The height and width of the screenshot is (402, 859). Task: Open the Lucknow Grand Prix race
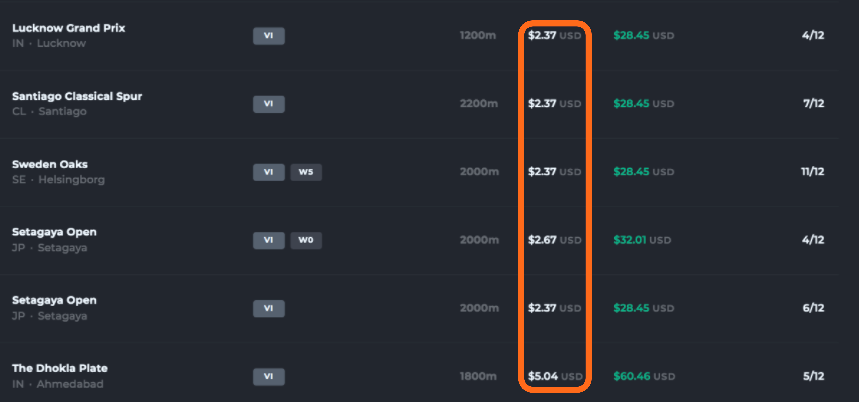(x=68, y=28)
